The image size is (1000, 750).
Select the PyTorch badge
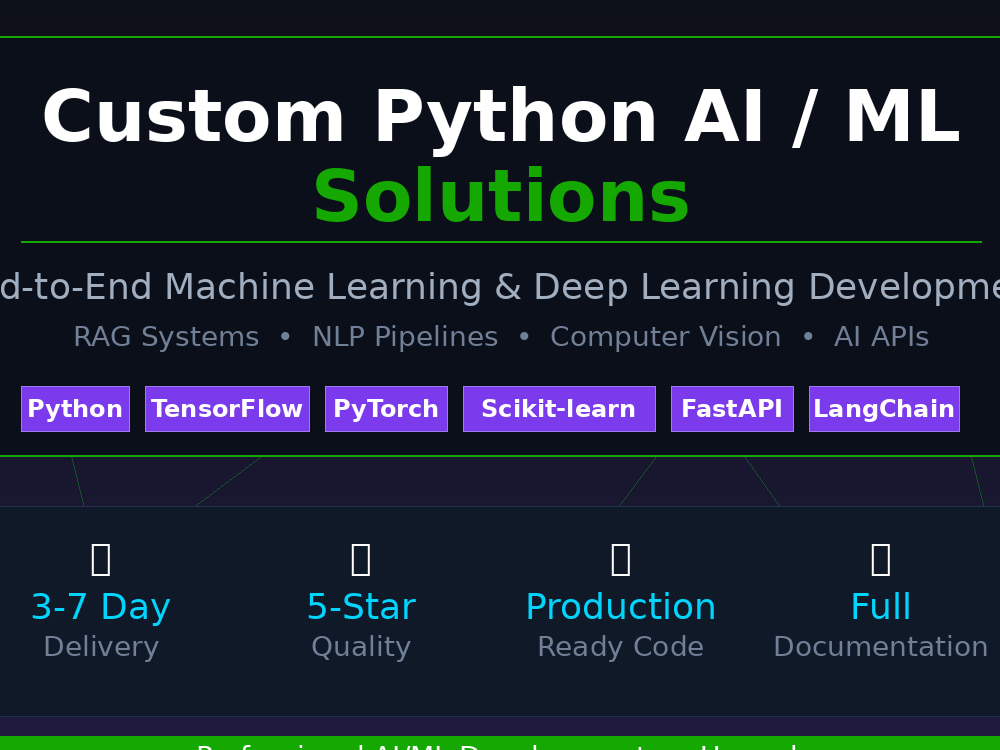click(x=386, y=409)
